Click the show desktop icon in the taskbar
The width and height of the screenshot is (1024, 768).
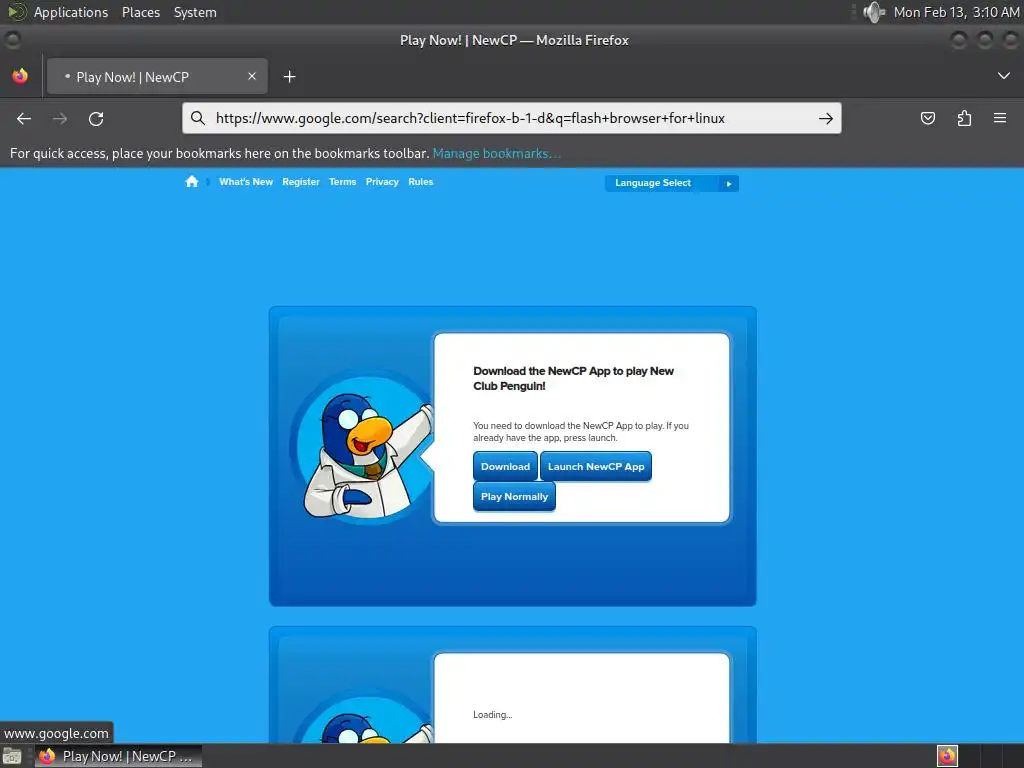(x=12, y=756)
